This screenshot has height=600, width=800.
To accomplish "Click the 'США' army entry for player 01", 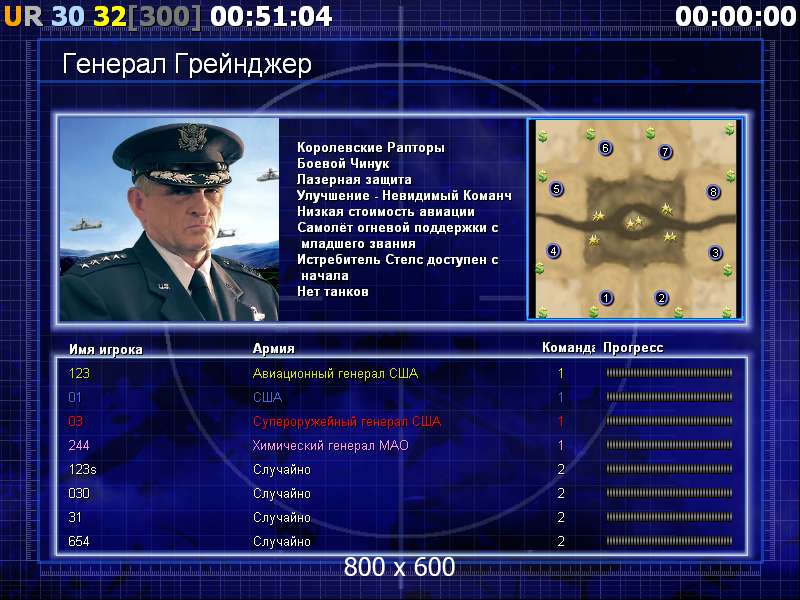I will 268,397.
